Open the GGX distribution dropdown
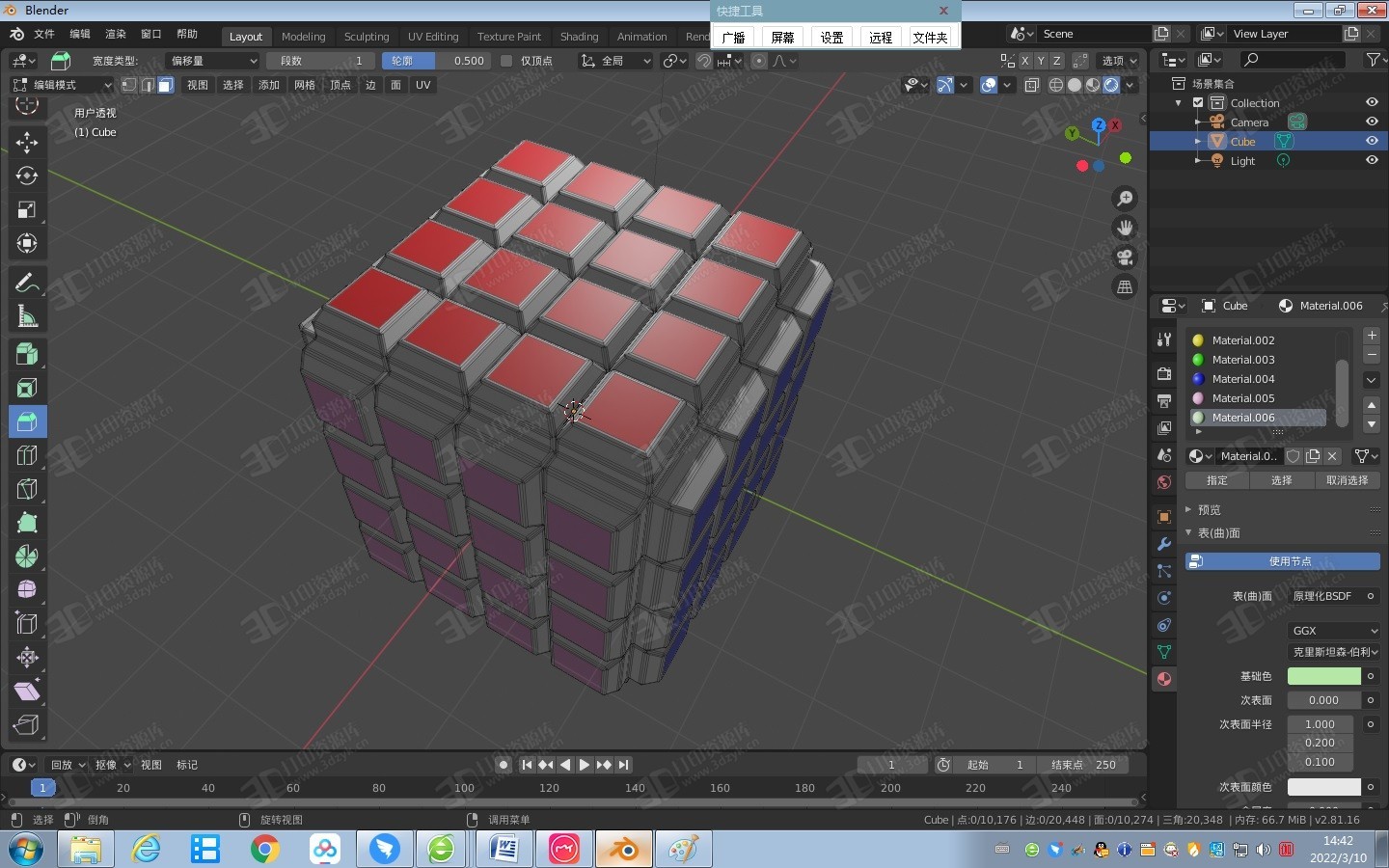 (x=1335, y=631)
